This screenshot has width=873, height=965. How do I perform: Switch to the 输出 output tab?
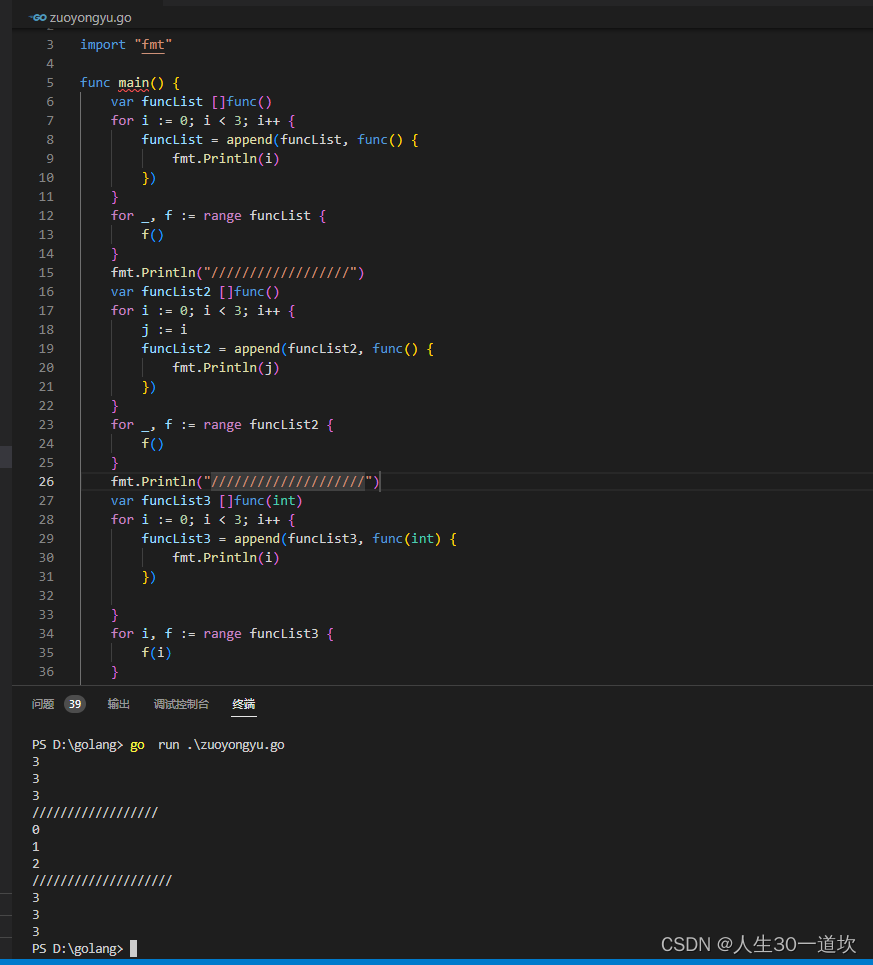tap(118, 703)
